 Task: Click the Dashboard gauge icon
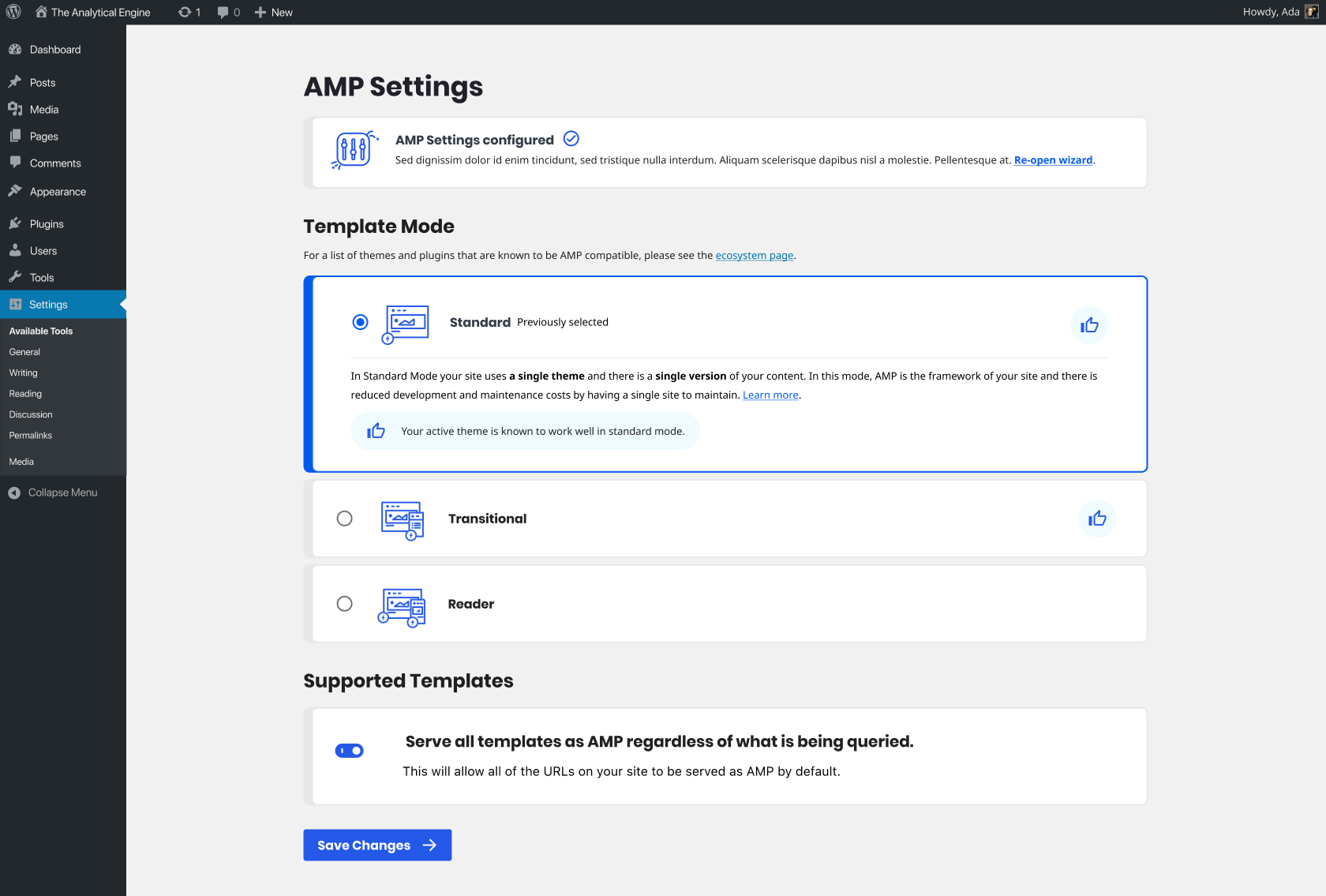15,49
